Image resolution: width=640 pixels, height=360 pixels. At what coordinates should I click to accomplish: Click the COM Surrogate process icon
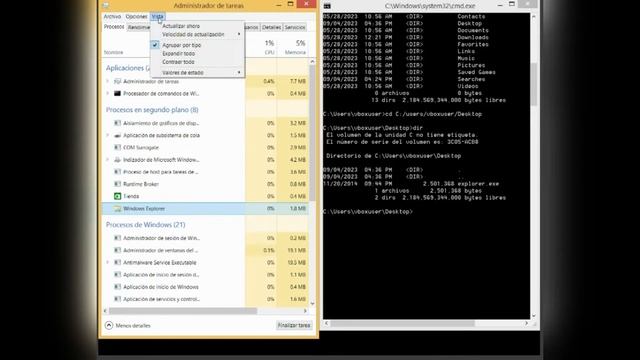118,147
